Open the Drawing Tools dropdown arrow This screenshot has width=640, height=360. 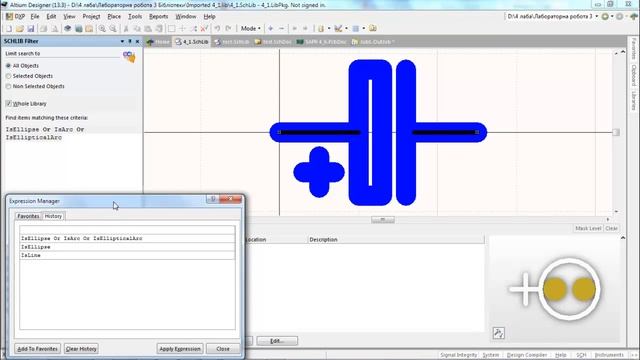click(346, 29)
